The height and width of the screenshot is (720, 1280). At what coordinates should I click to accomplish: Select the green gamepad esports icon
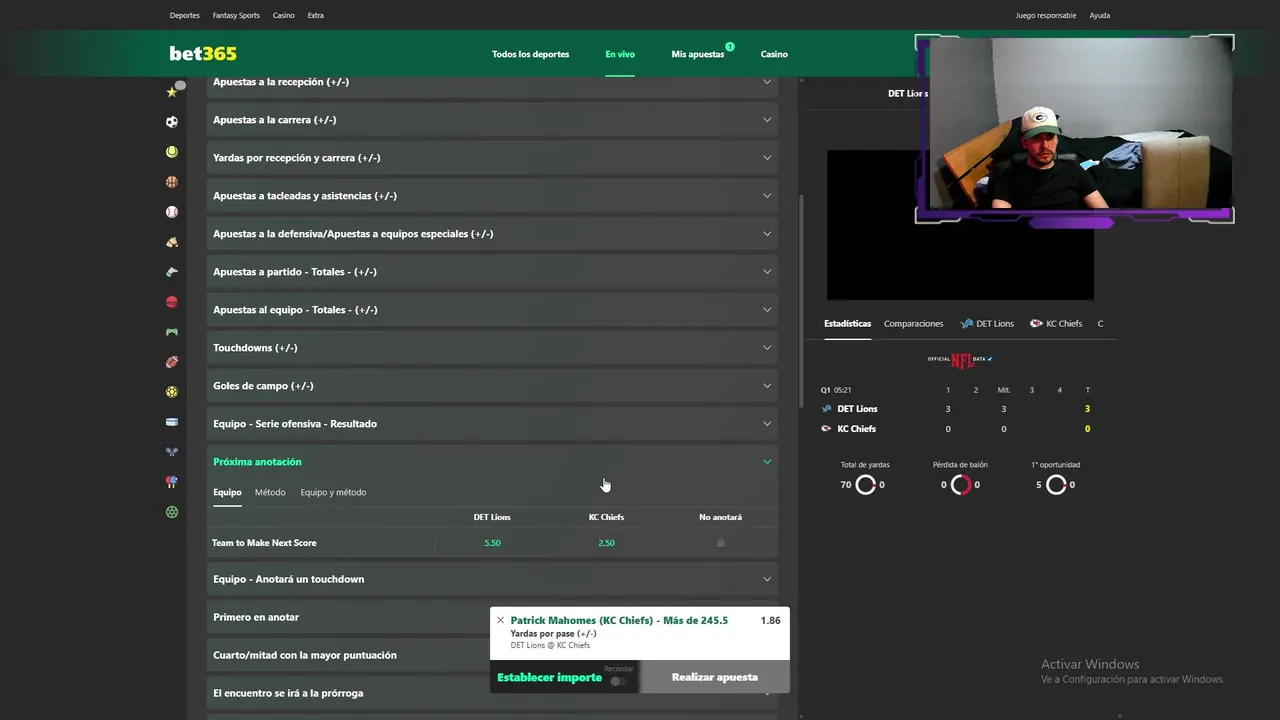coord(172,332)
